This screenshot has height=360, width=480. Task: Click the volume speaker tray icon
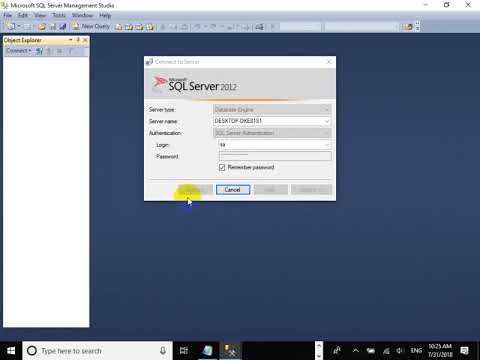pos(400,351)
